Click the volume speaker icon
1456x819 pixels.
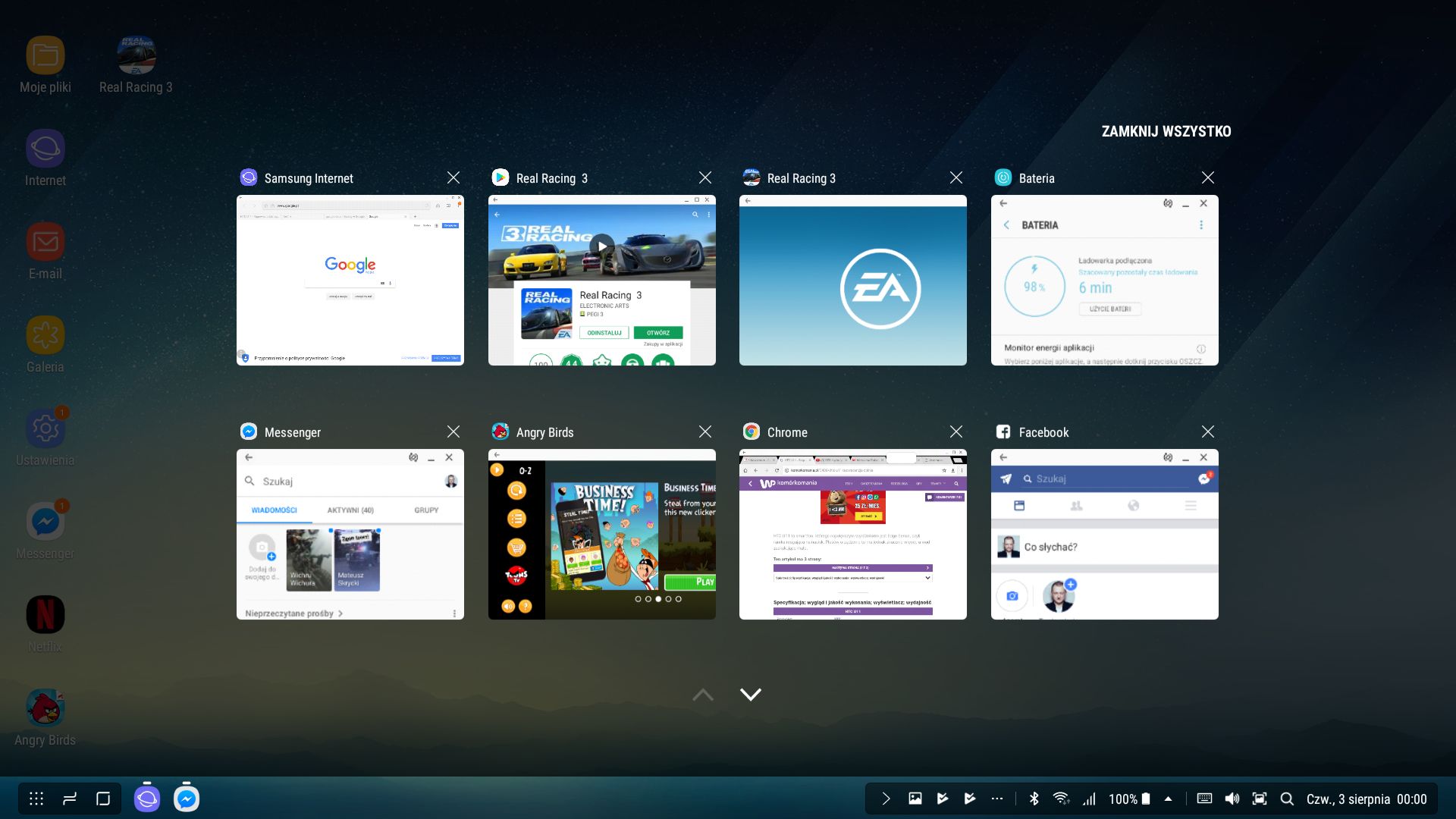[x=1232, y=799]
